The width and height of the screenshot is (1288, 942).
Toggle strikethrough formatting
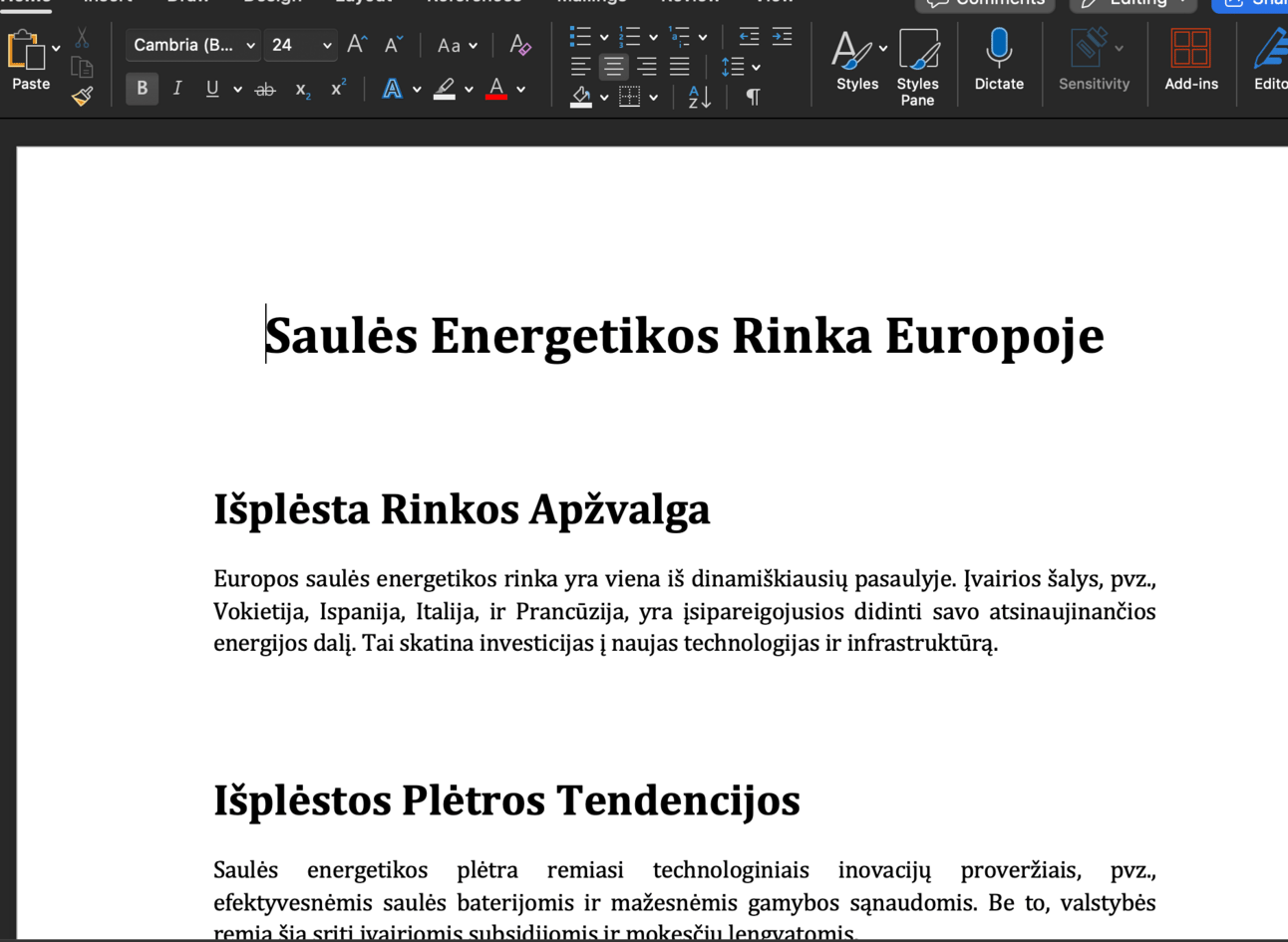[x=265, y=90]
